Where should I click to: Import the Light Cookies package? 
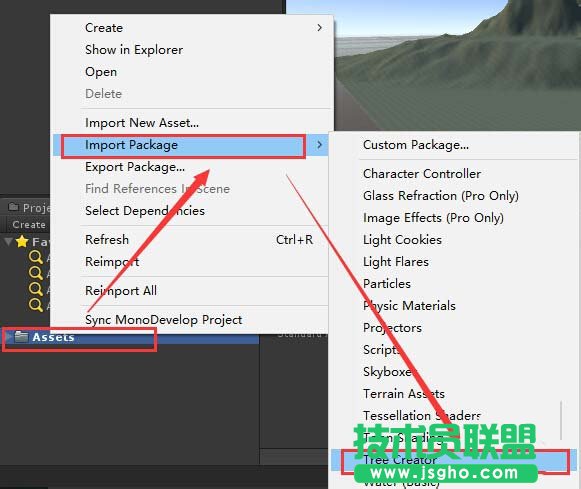(454, 240)
